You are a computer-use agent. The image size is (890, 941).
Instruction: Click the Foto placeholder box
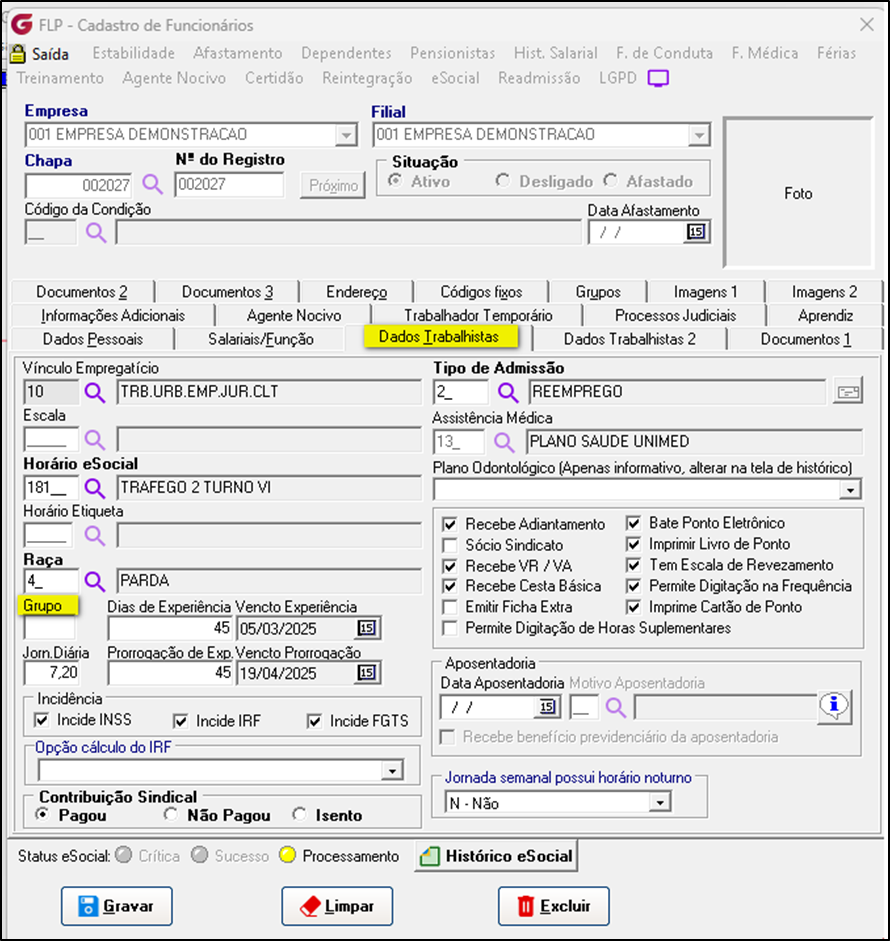click(798, 193)
